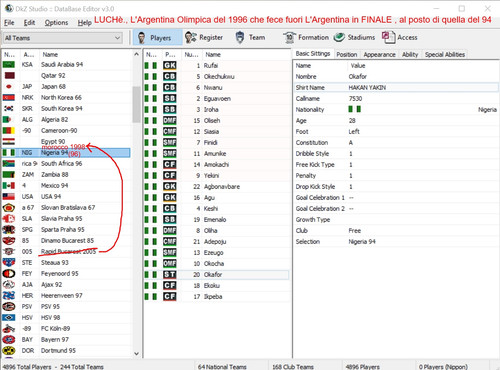Select Nigeria 94 team row

click(x=66, y=153)
